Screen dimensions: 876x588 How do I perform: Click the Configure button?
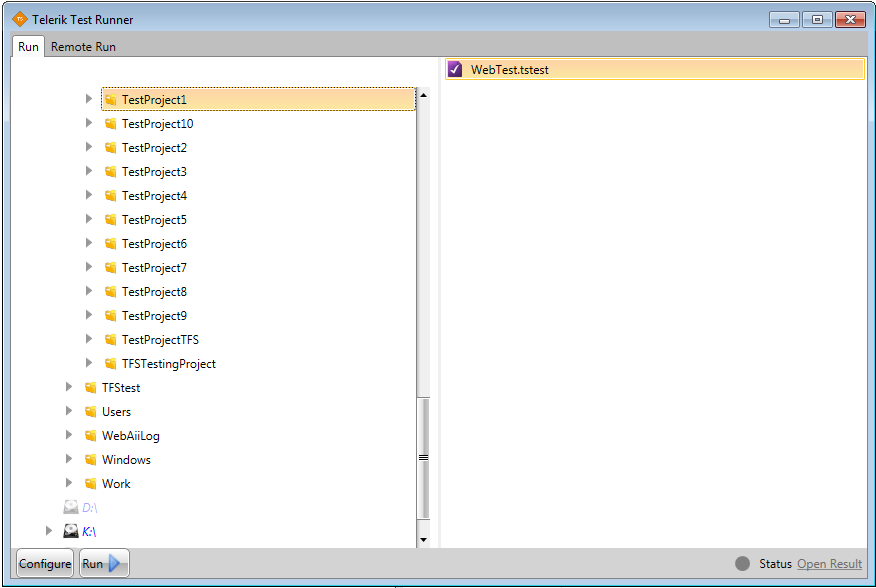[x=45, y=563]
